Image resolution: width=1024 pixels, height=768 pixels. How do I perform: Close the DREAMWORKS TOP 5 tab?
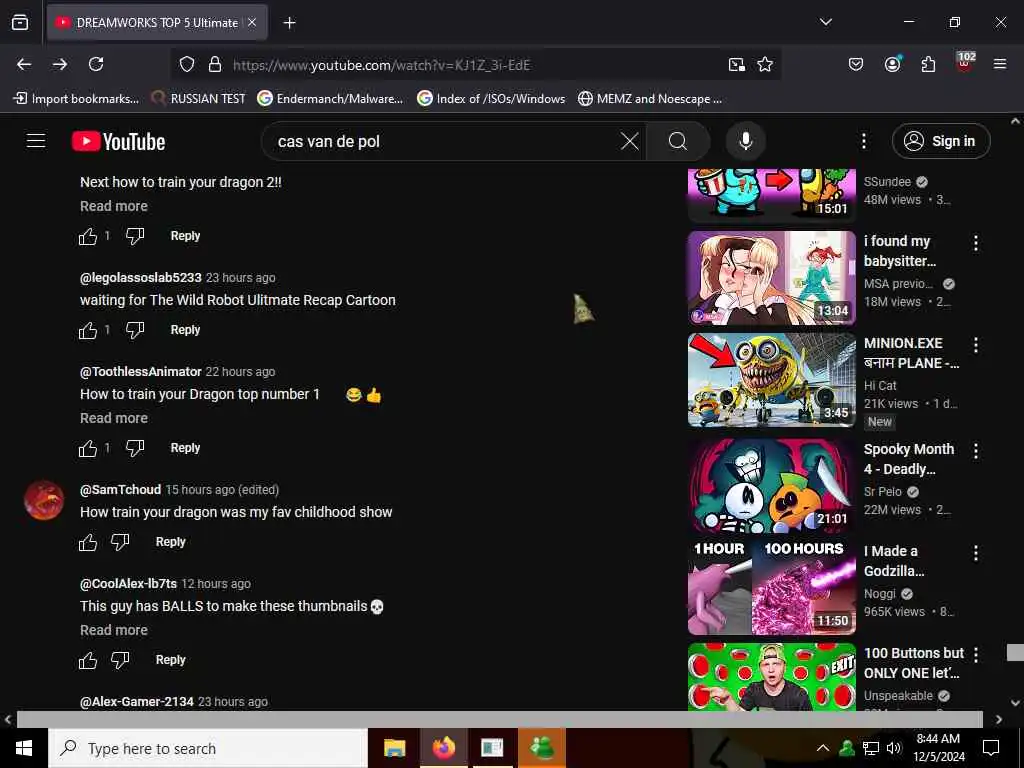[252, 23]
